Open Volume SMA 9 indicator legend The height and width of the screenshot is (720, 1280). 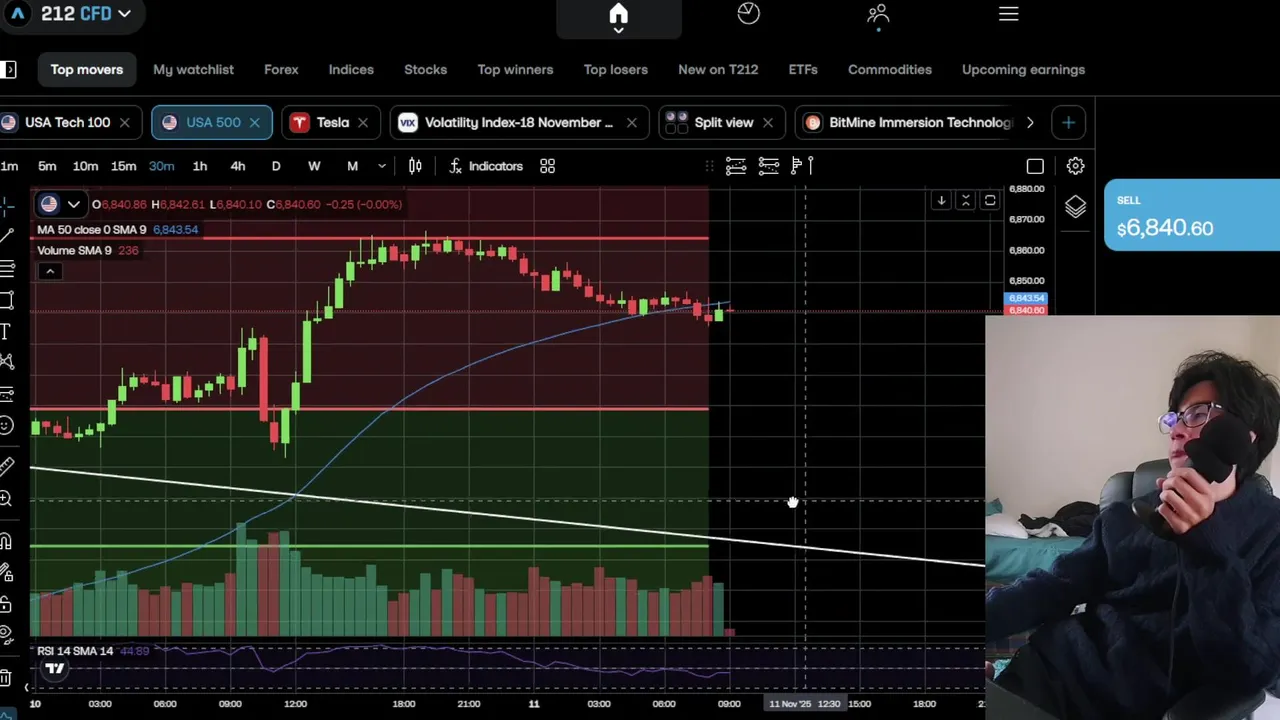tap(88, 250)
